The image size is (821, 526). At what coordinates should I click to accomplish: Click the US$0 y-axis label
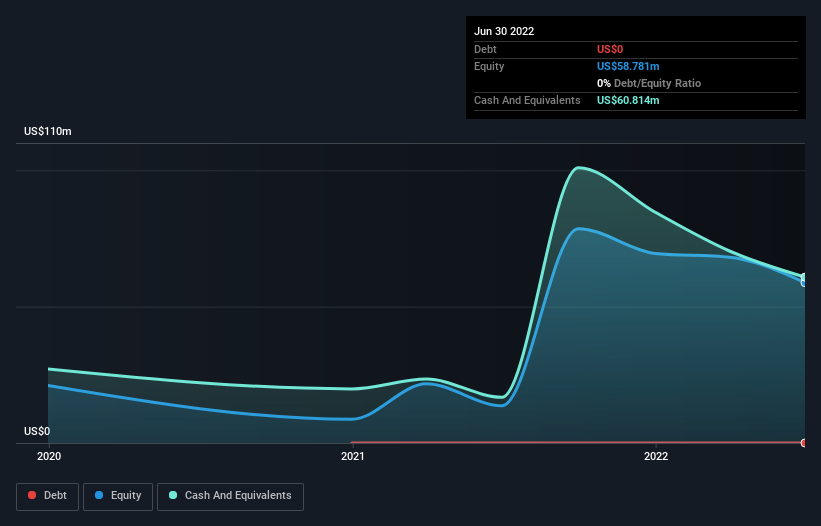[37, 431]
